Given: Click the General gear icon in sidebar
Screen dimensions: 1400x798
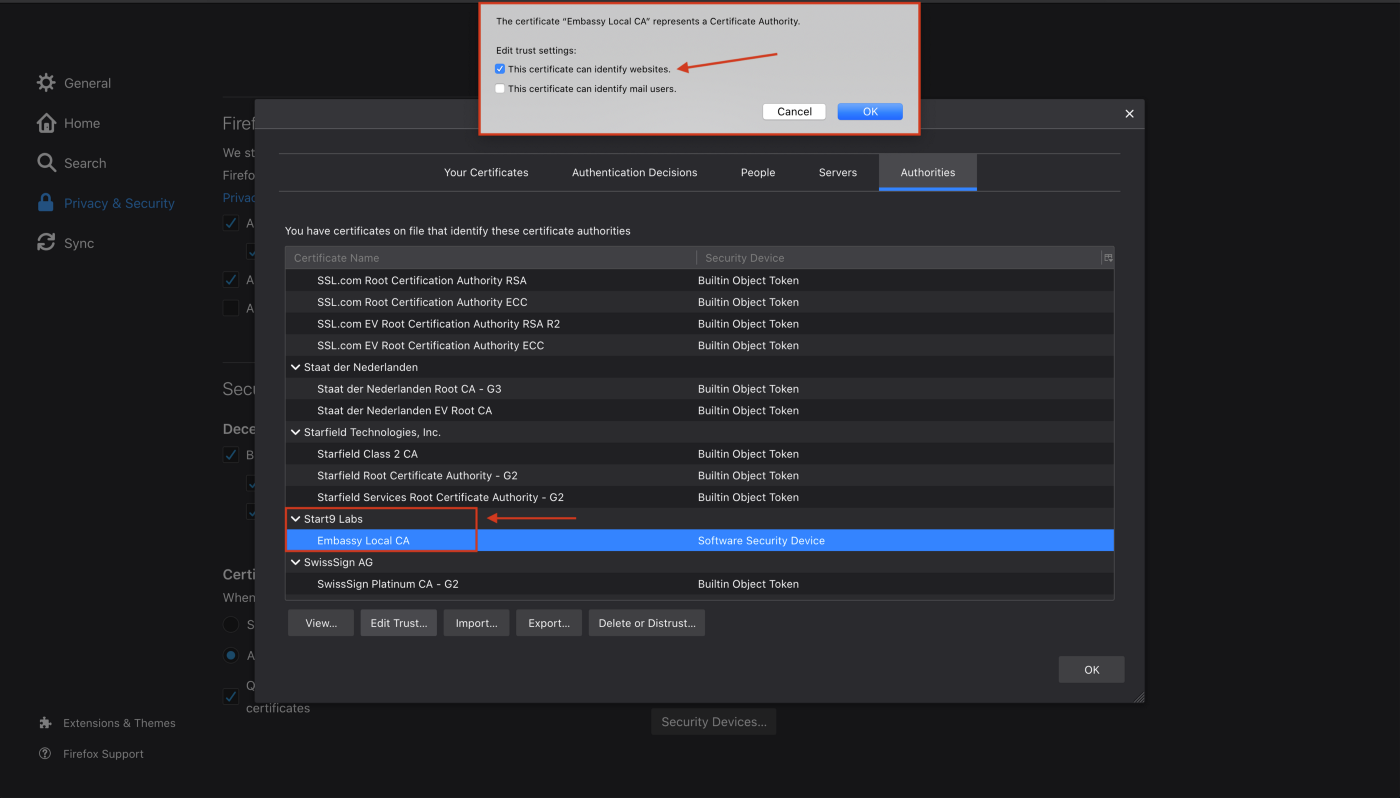Looking at the screenshot, I should [x=46, y=83].
